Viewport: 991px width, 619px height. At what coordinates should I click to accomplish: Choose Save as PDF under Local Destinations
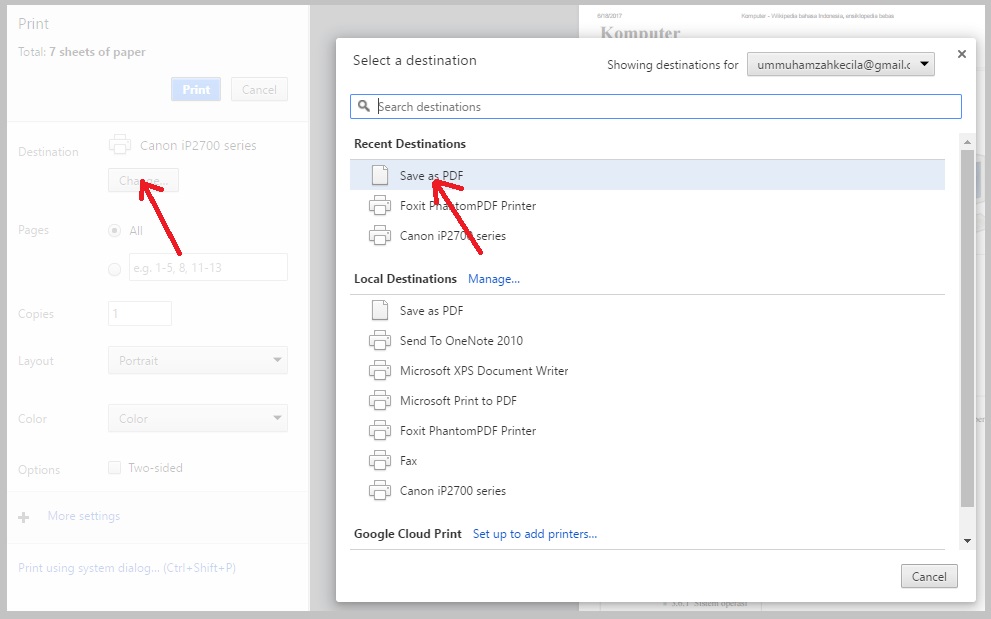coord(431,311)
